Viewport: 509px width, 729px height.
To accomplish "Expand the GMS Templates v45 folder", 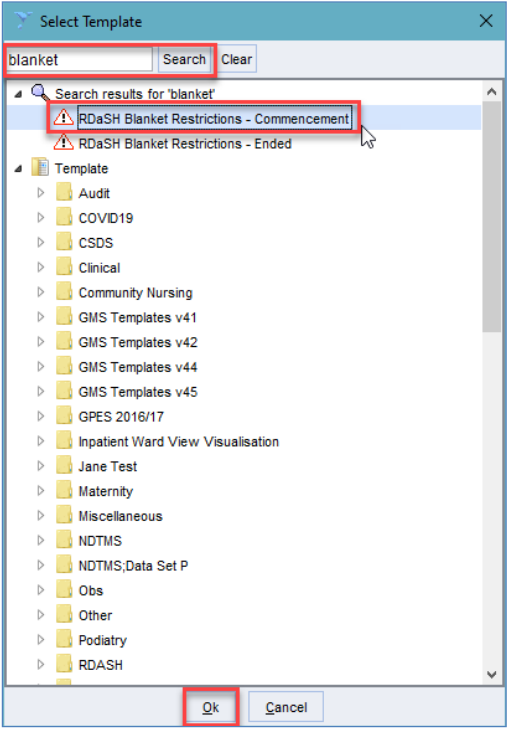I will 40,391.
